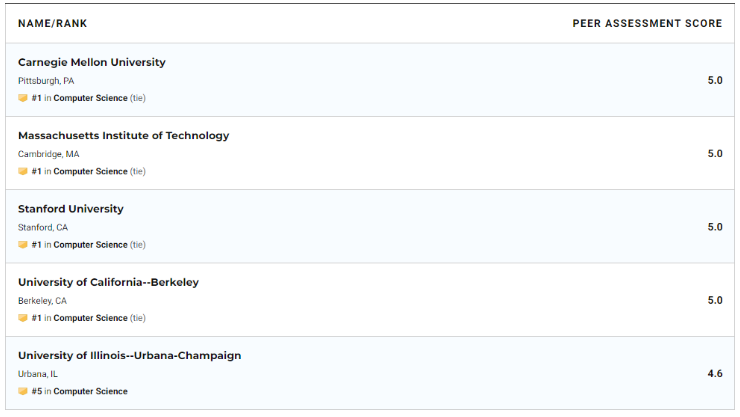740x417 pixels.
Task: Click the badge icon under Stanford University
Action: click(x=23, y=245)
